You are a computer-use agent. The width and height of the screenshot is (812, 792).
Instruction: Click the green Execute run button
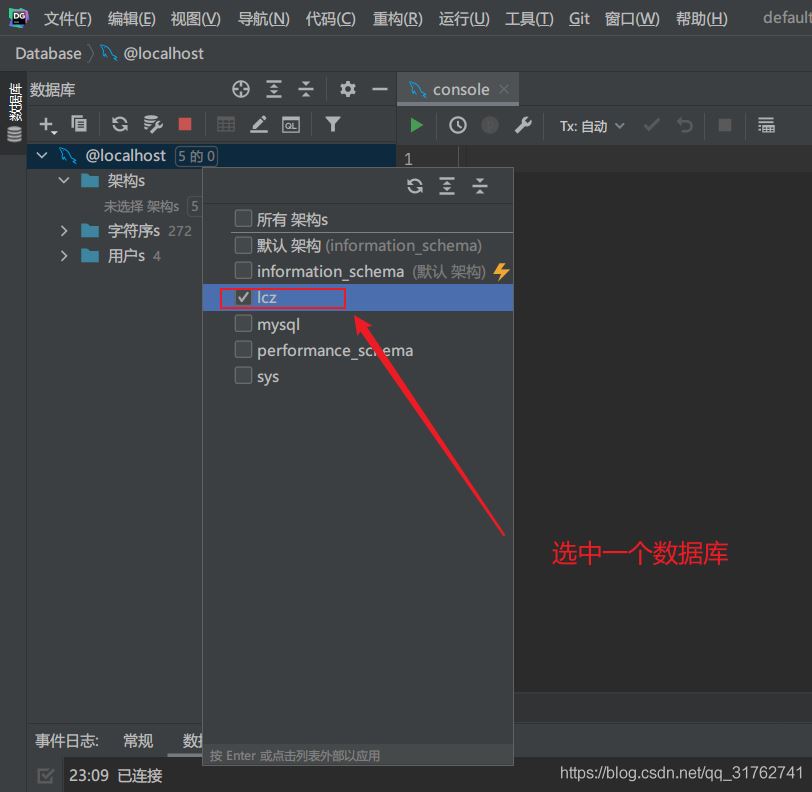[417, 125]
